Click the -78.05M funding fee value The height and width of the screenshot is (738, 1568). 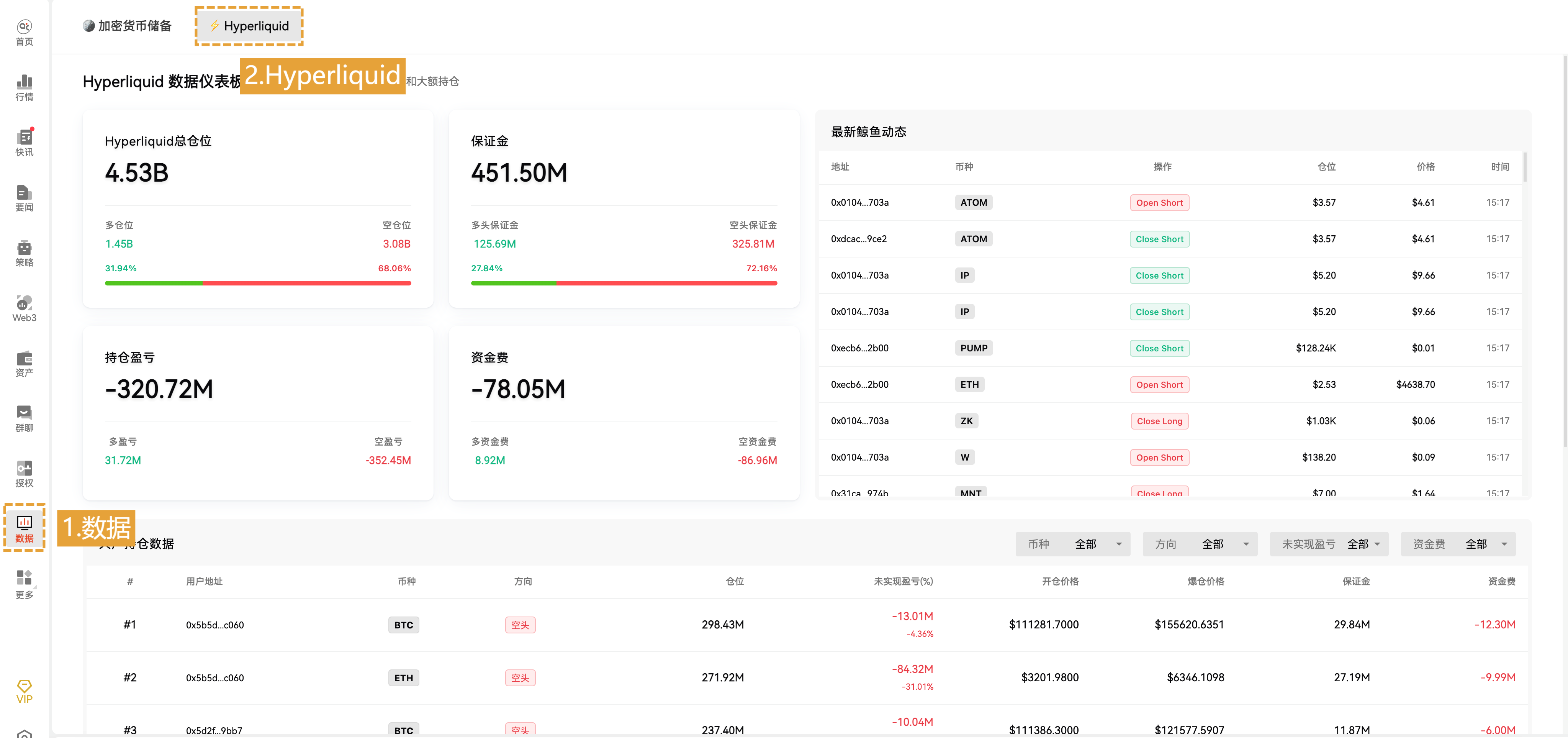pyautogui.click(x=518, y=389)
